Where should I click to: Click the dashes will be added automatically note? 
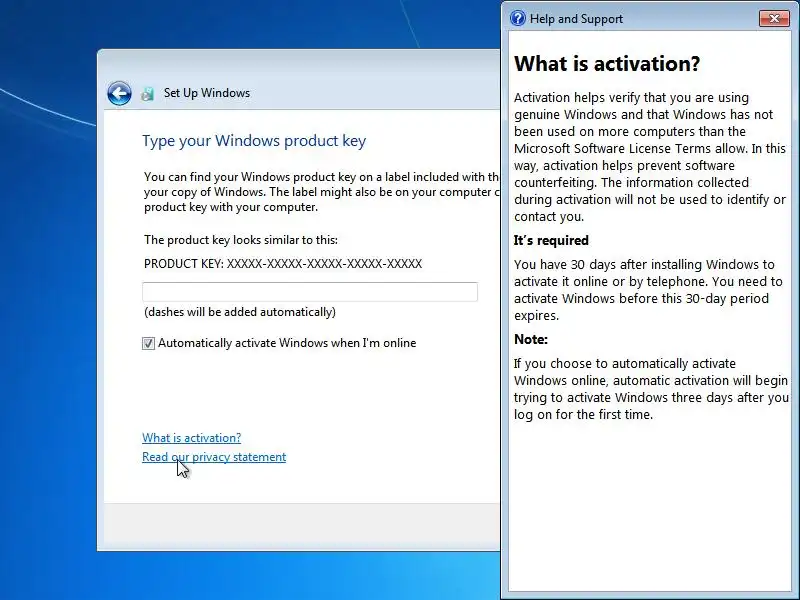(x=240, y=312)
